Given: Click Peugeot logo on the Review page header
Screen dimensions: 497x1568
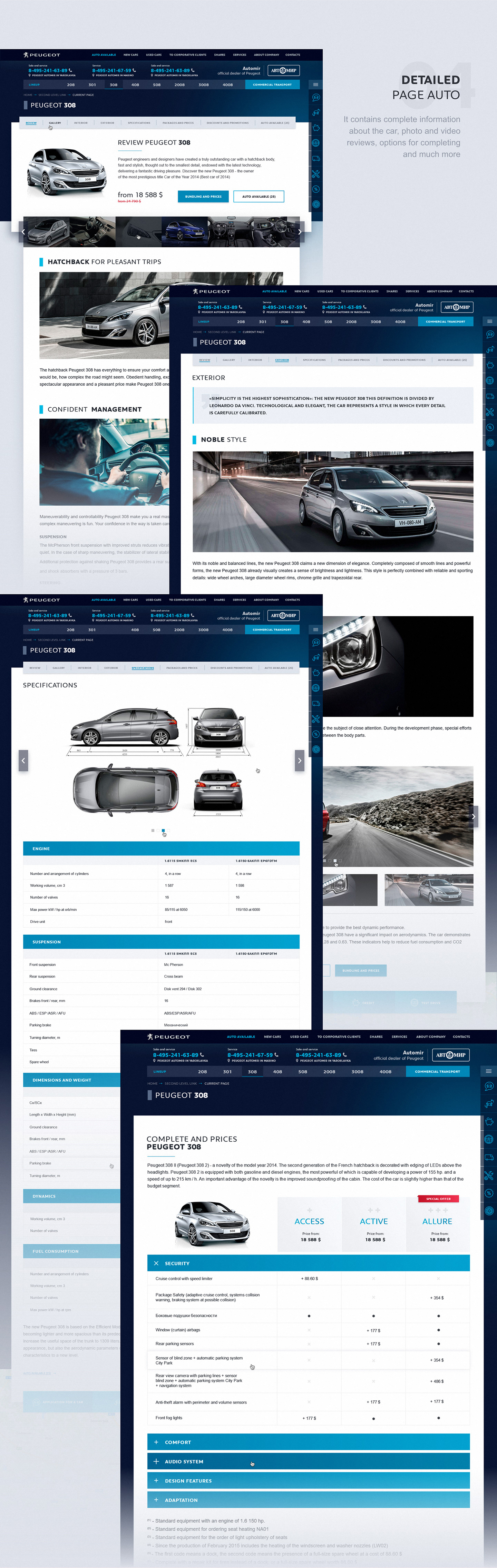Looking at the screenshot, I should click(42, 55).
